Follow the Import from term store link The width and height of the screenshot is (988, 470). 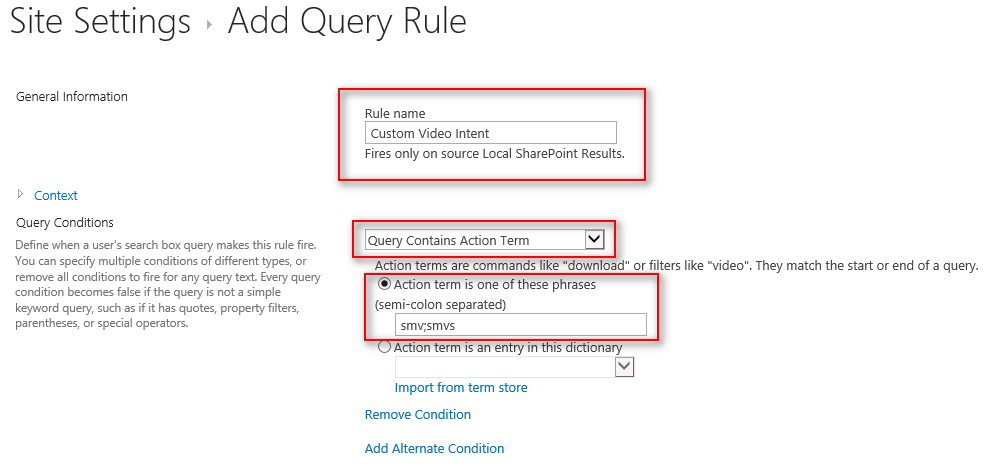(461, 387)
